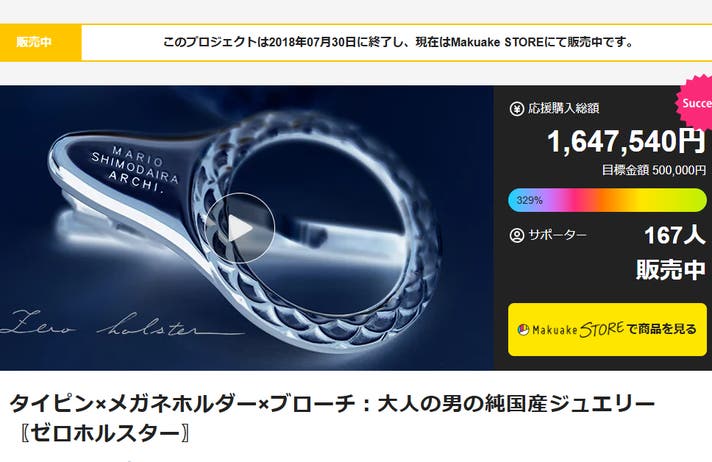This screenshot has width=712, height=462.
Task: Click the MARIO SHIMODAIRA ARCHI engraving on image
Action: click(135, 170)
